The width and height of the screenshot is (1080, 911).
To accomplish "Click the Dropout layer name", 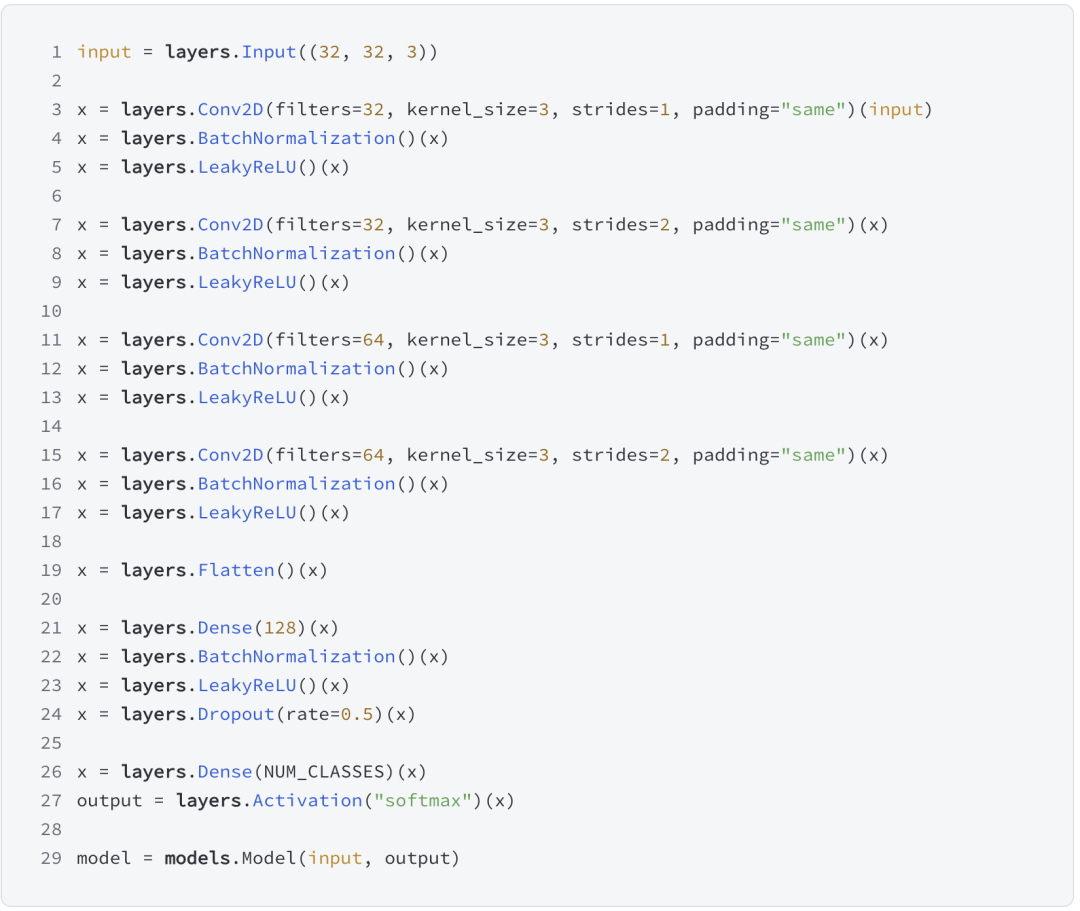I will point(236,714).
